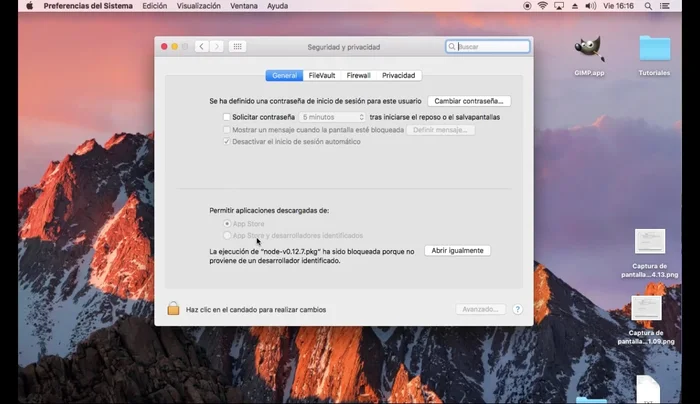
Task: Expand the 5 minutos dropdown
Action: [x=334, y=117]
